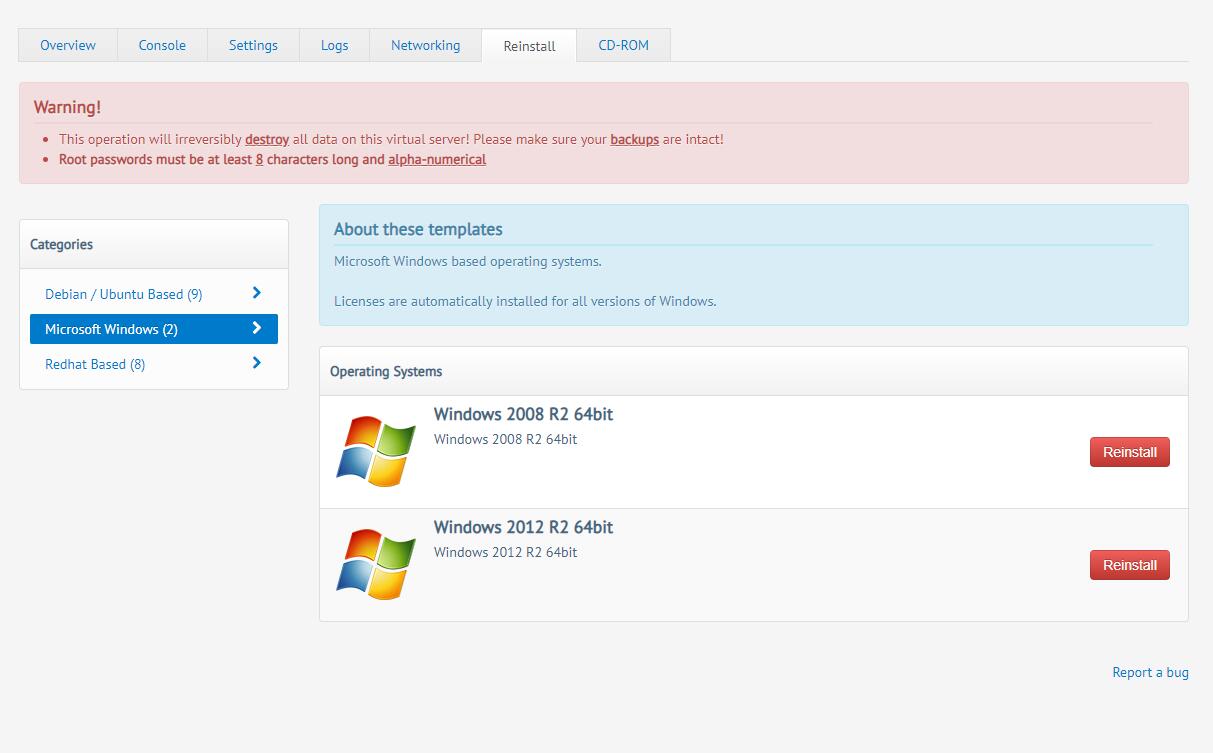Reinstall Windows 2008 R2 64bit

[1129, 452]
